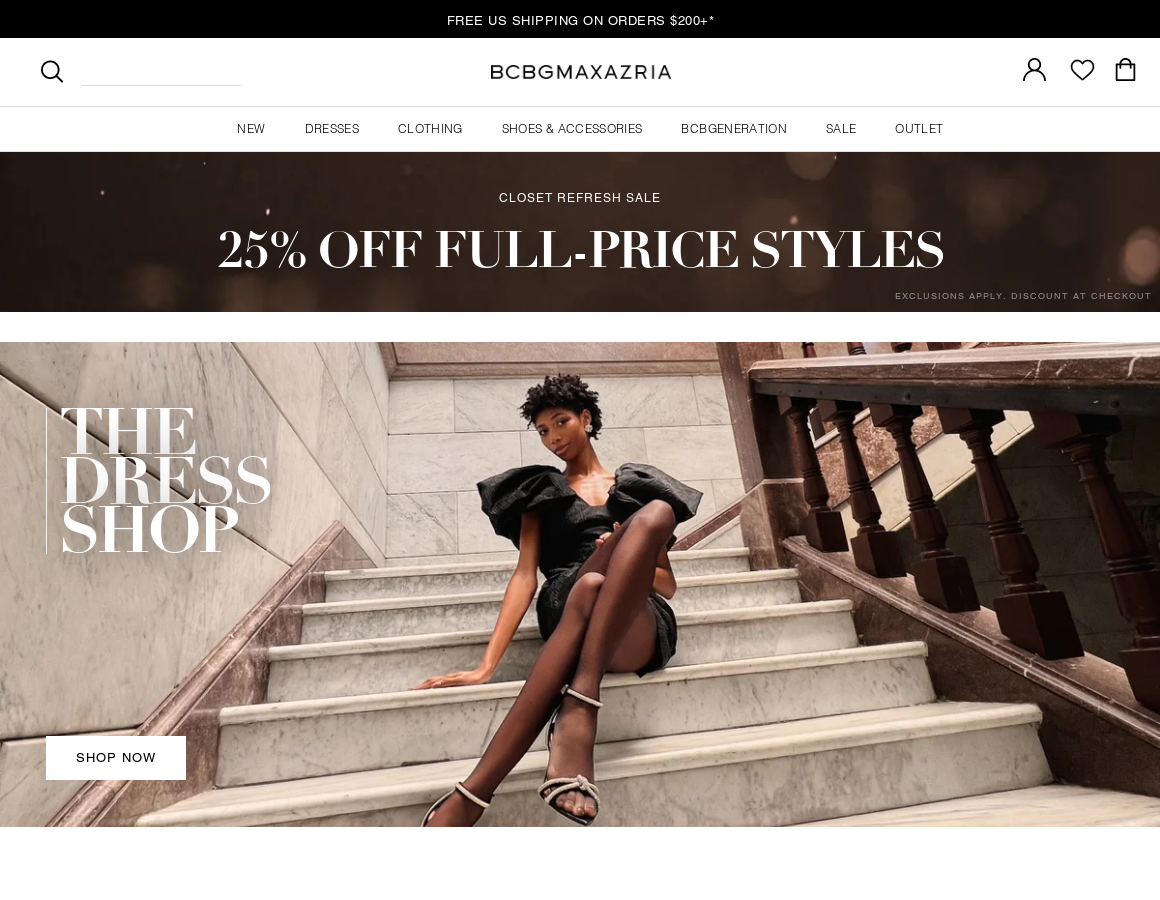Open the shopping bag icon
The height and width of the screenshot is (900, 1160).
[1125, 70]
